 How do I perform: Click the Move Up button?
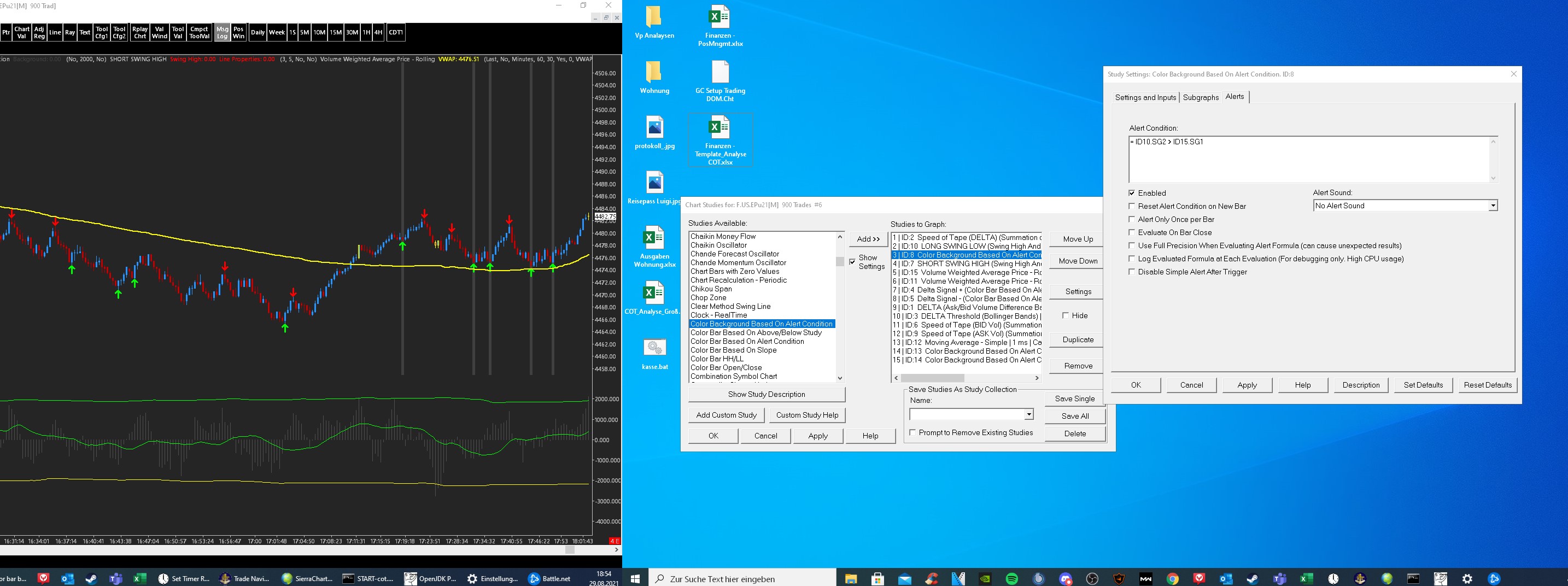click(1078, 239)
